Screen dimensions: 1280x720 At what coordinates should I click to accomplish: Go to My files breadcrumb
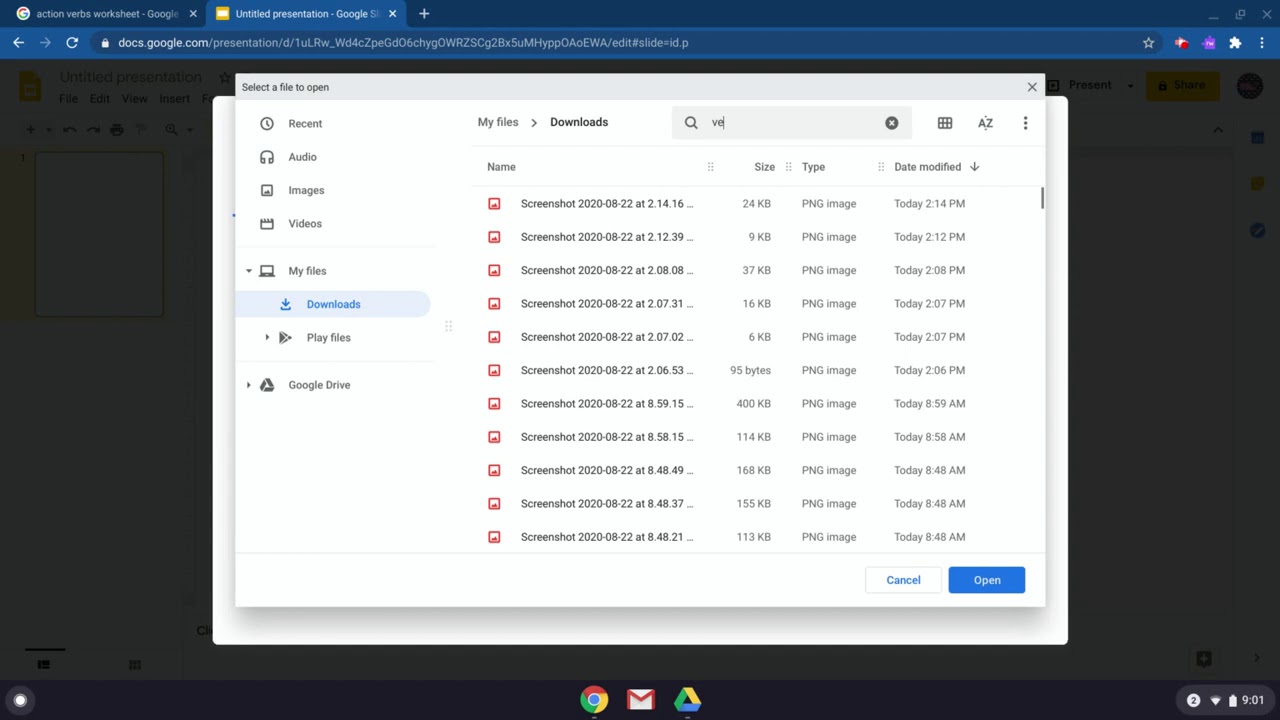pos(498,122)
